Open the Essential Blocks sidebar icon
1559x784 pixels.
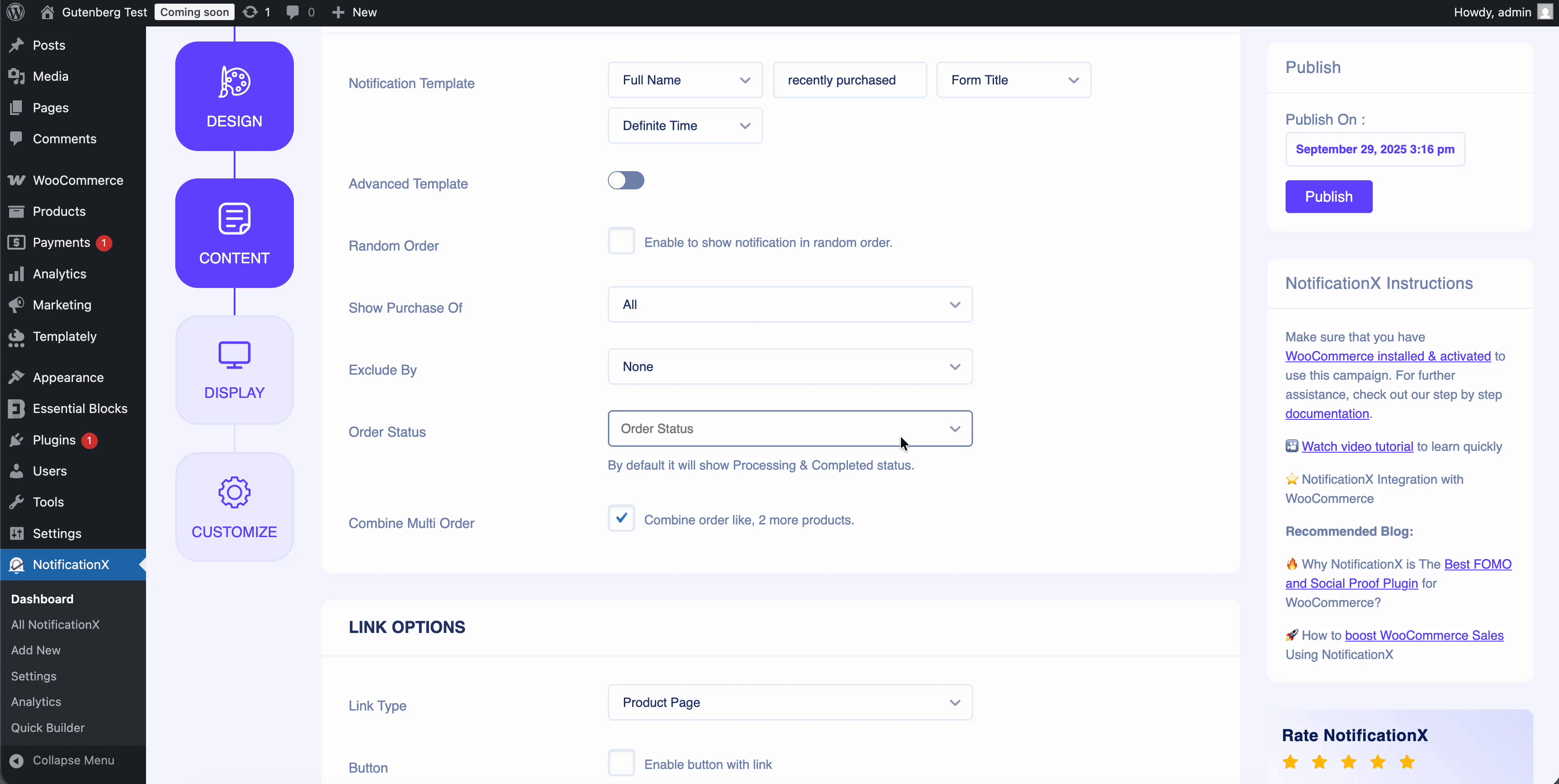pos(16,409)
